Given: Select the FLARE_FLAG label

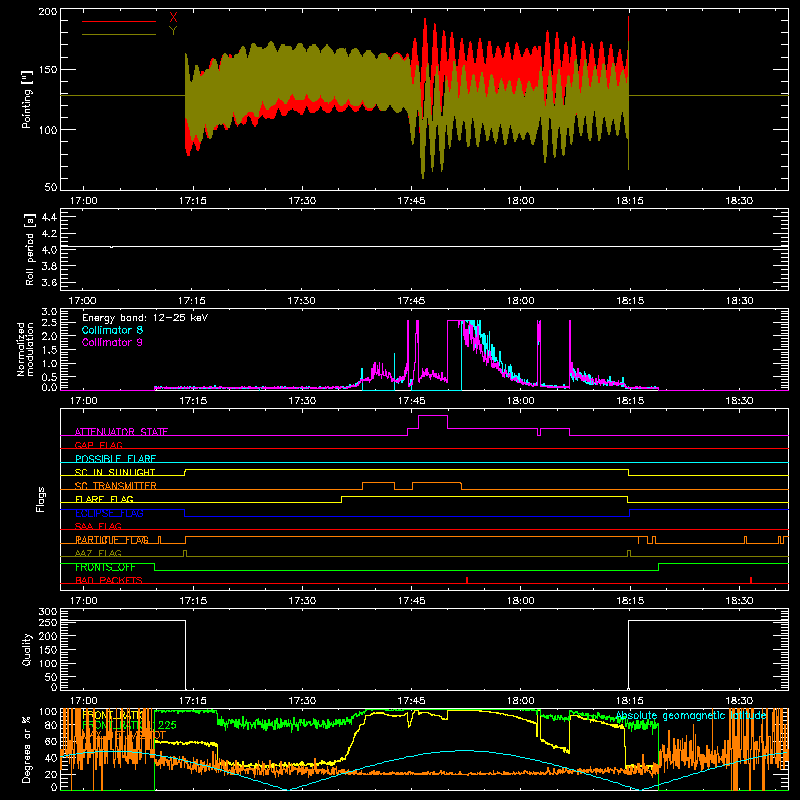Looking at the screenshot, I should 104,499.
